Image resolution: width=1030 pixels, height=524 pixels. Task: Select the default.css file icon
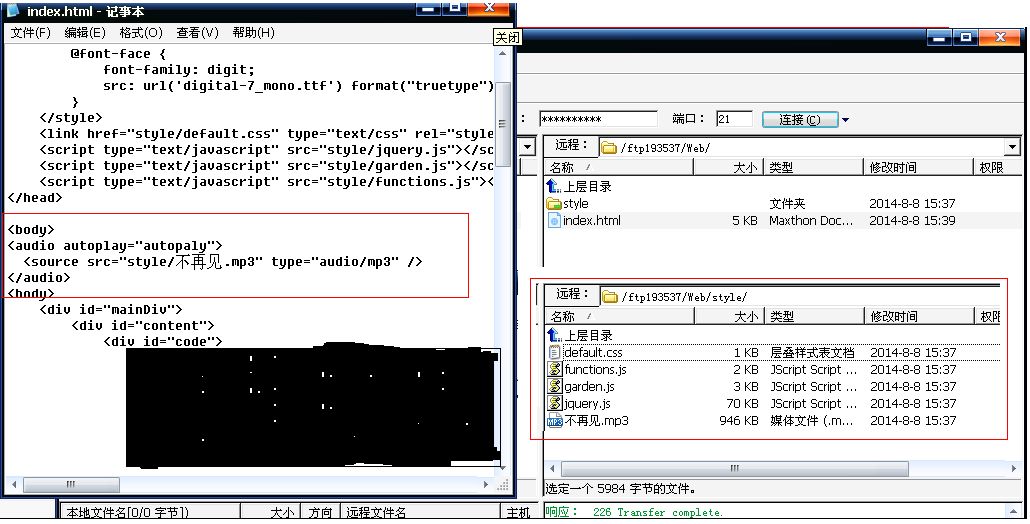click(x=555, y=353)
